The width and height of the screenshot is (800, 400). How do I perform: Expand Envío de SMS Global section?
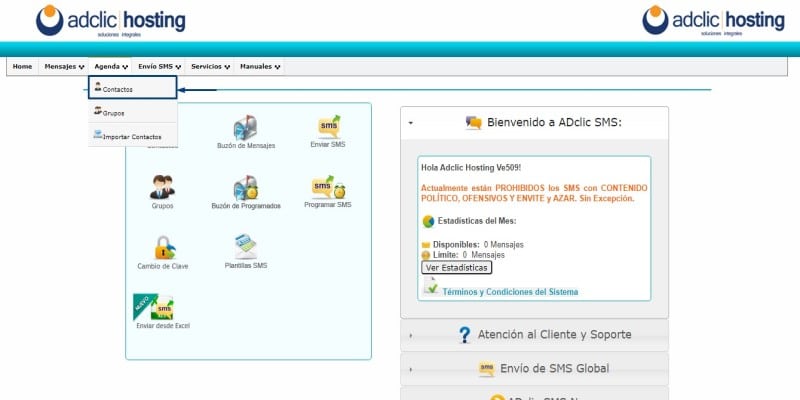(534, 369)
